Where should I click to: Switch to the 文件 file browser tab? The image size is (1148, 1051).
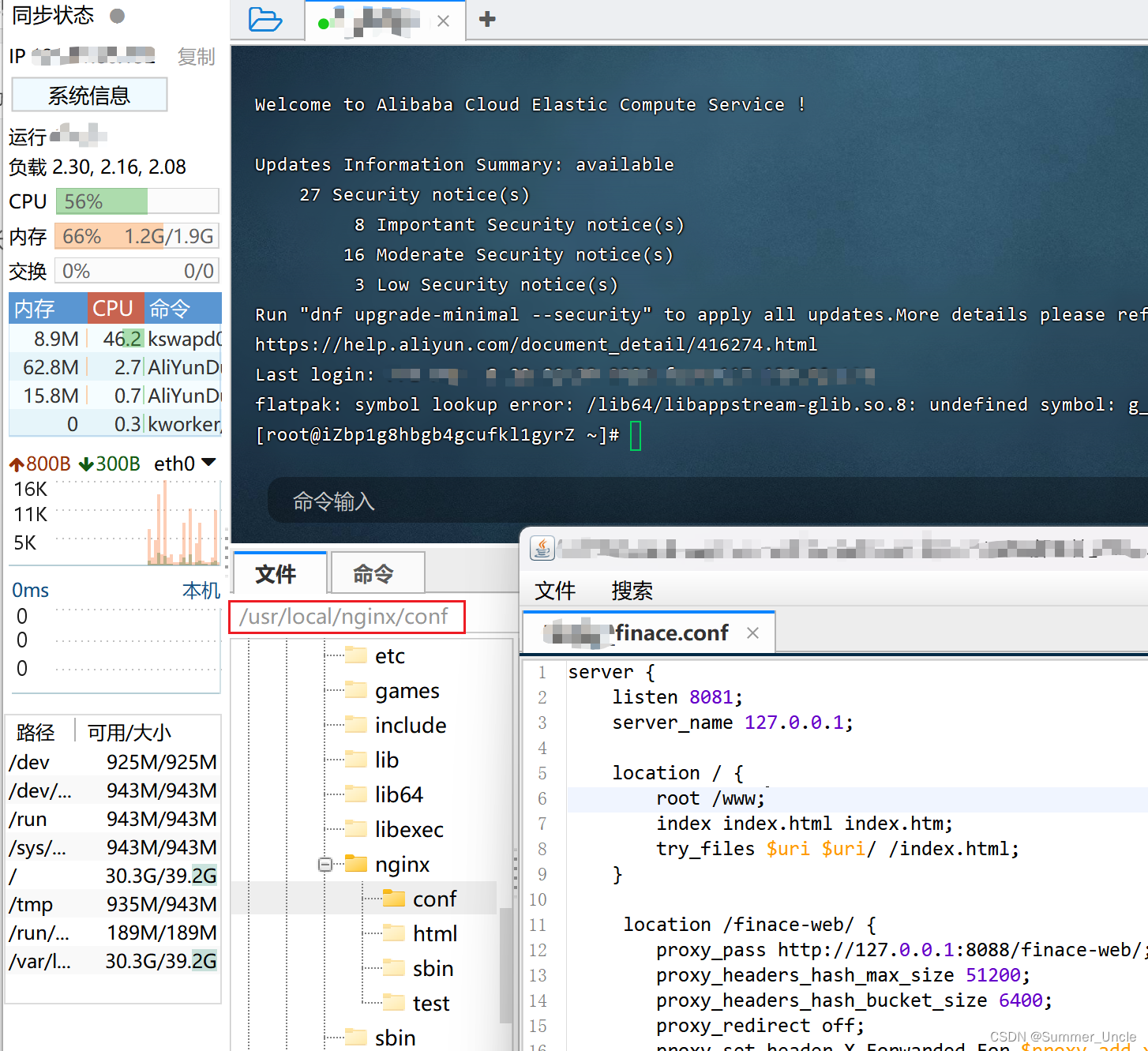(279, 573)
